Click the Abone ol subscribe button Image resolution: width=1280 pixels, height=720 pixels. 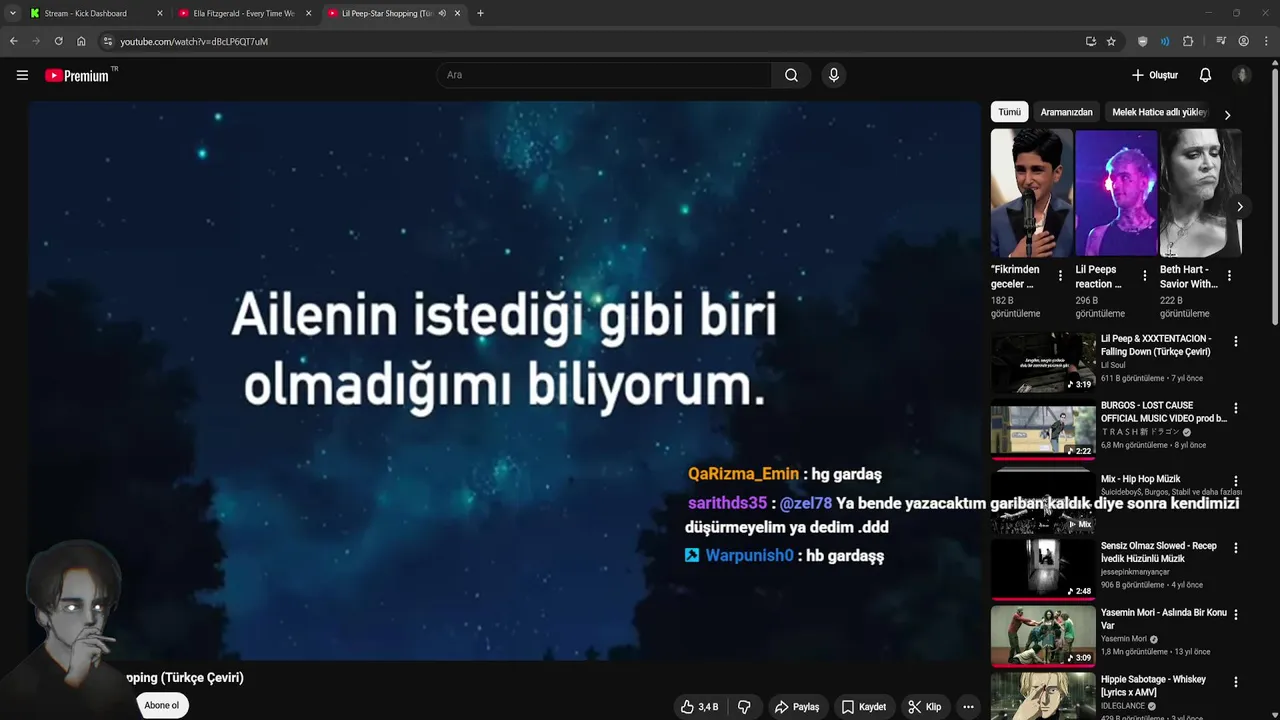pos(161,705)
